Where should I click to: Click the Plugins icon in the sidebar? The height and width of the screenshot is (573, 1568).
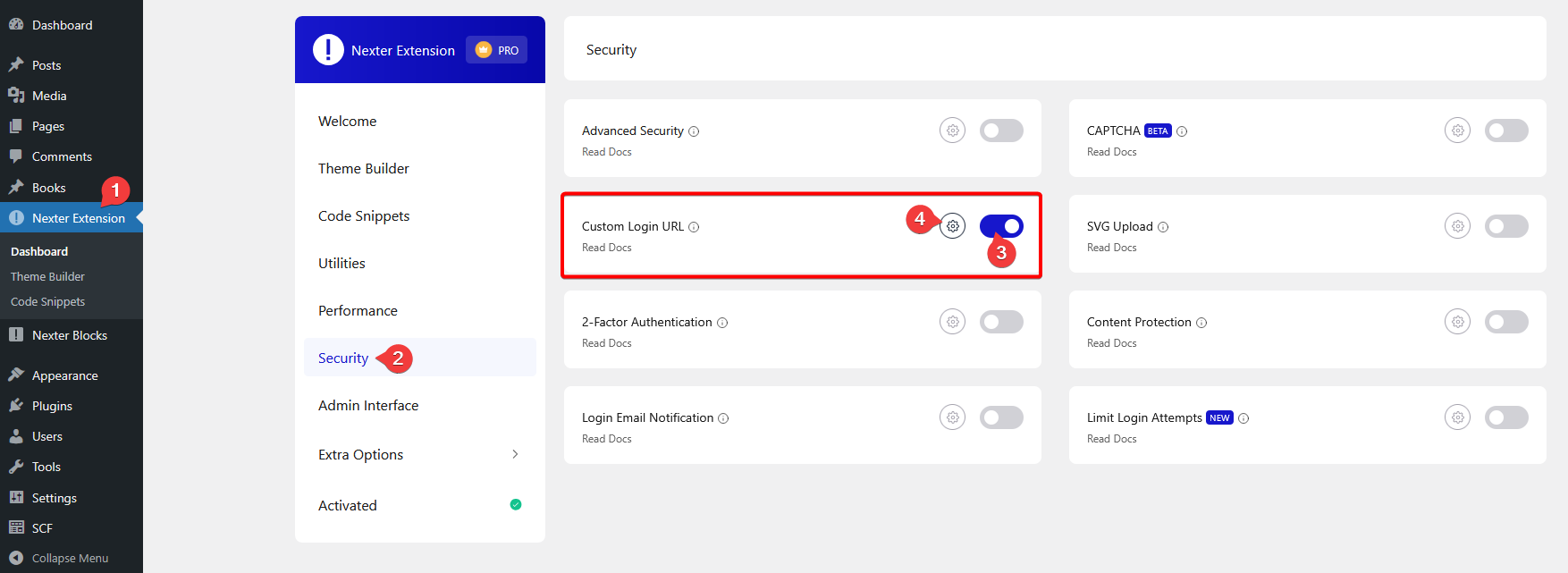coord(19,405)
